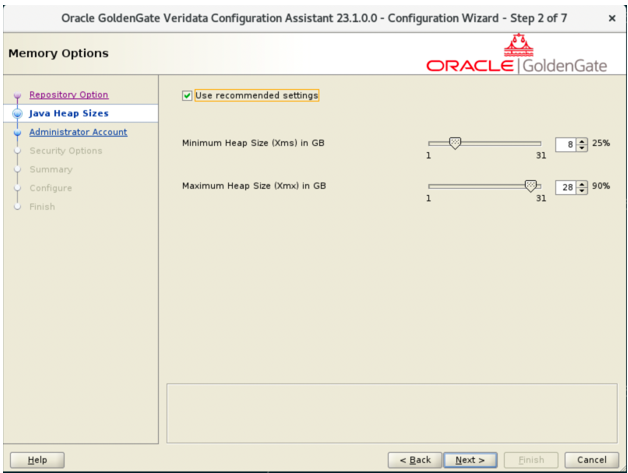Click the 25% minimum heap percentage text
628x473 pixels.
(x=601, y=143)
